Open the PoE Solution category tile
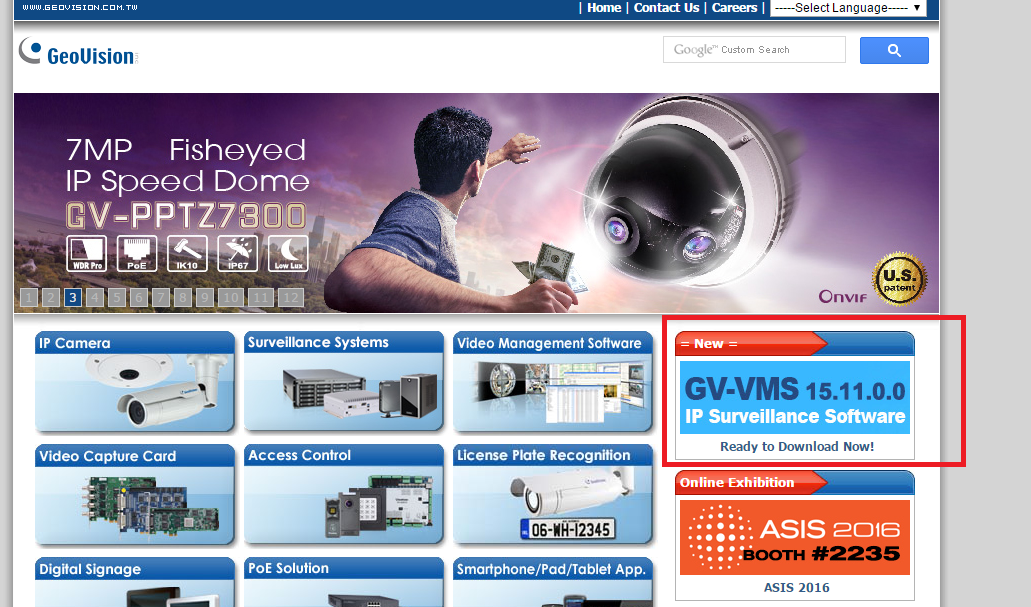1031x607 pixels. click(x=344, y=582)
